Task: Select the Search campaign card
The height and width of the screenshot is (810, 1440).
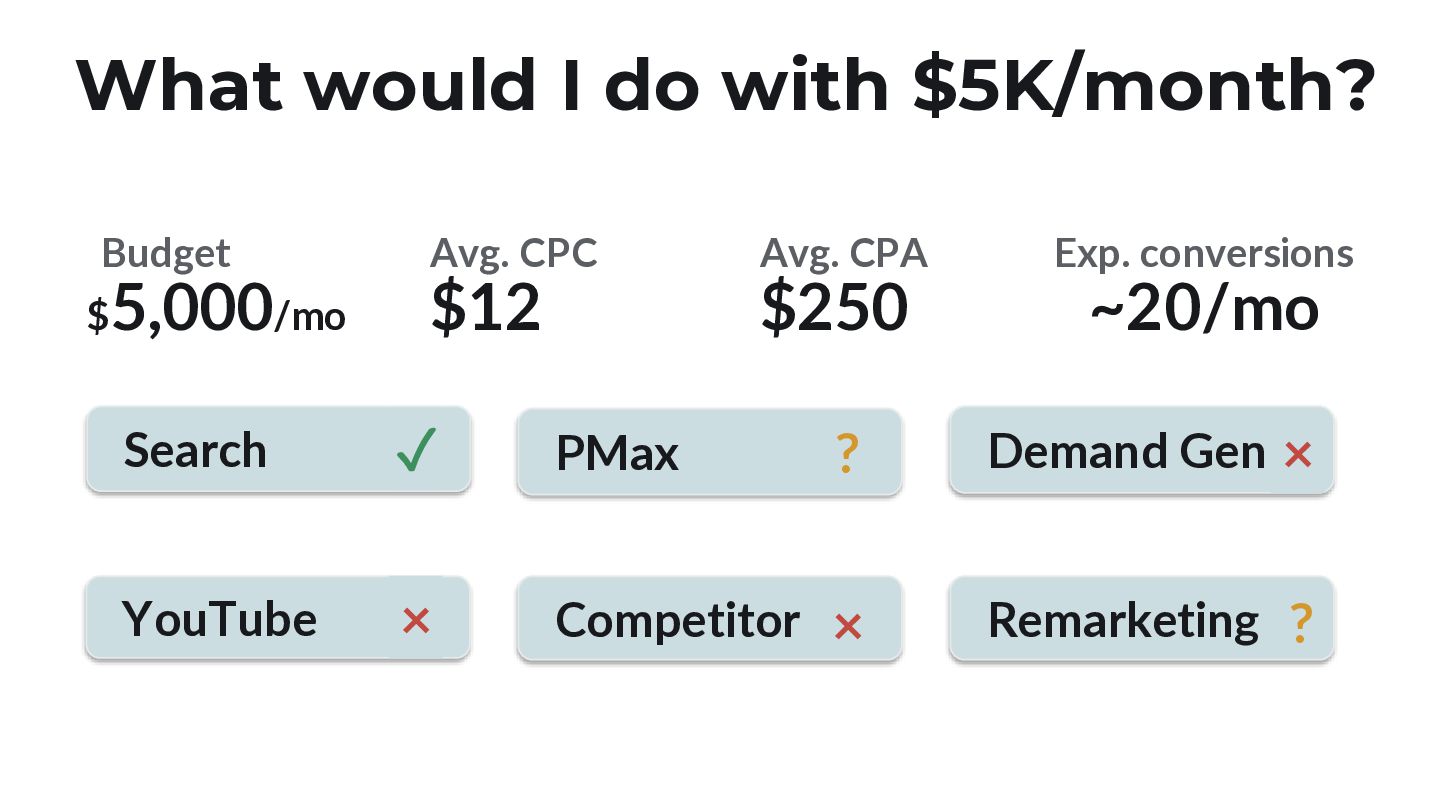Action: (x=278, y=450)
